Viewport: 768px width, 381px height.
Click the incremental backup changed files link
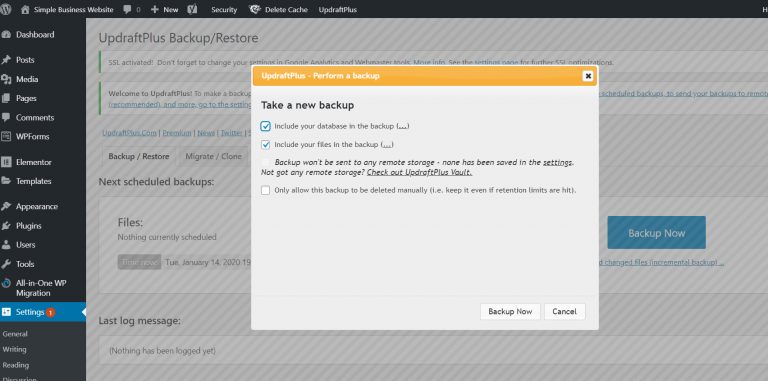(x=660, y=262)
